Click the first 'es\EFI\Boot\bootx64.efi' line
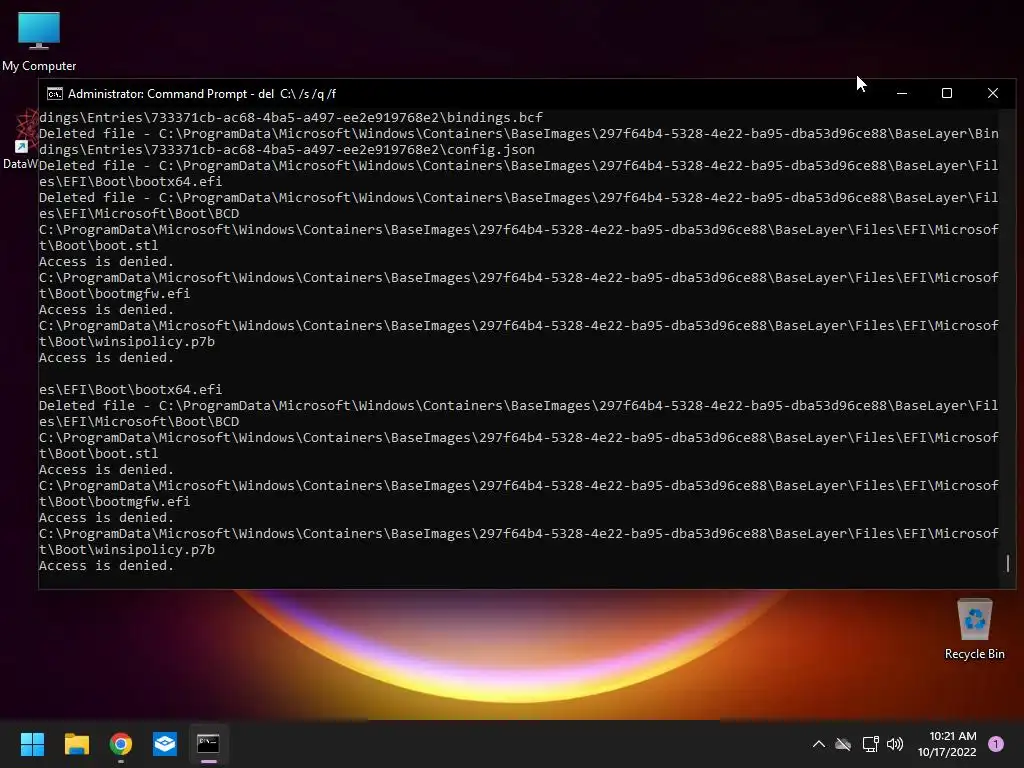The width and height of the screenshot is (1024, 768). pos(131,182)
